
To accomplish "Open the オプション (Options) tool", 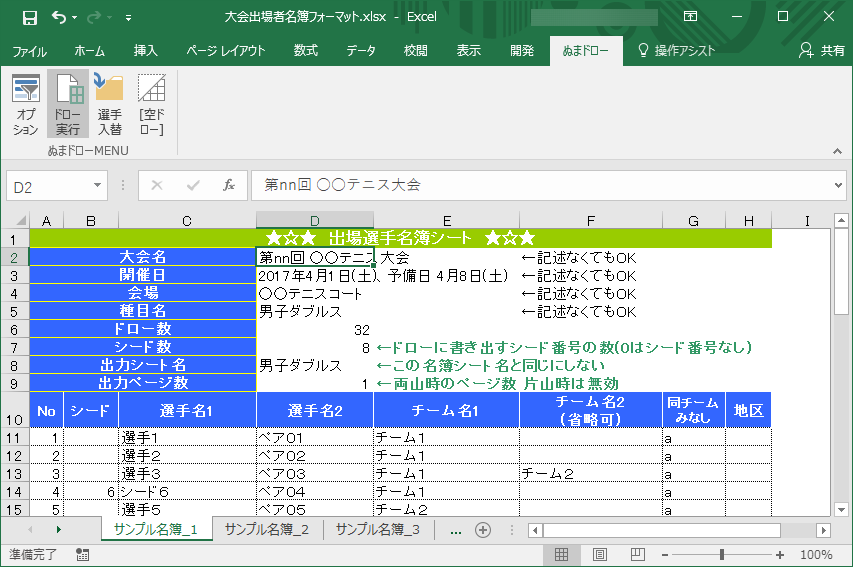I will tap(26, 104).
